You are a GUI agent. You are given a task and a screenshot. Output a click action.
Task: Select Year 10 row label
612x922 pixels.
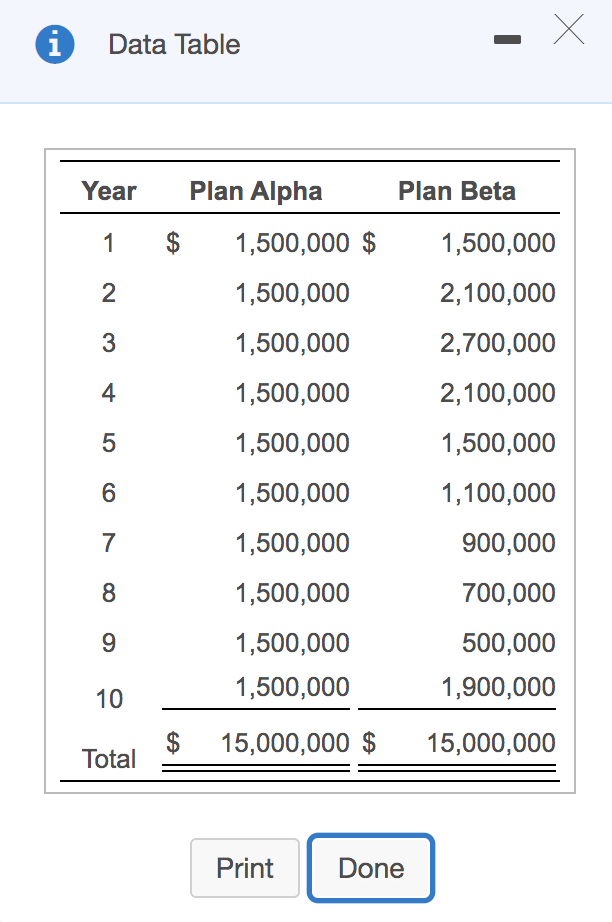108,699
